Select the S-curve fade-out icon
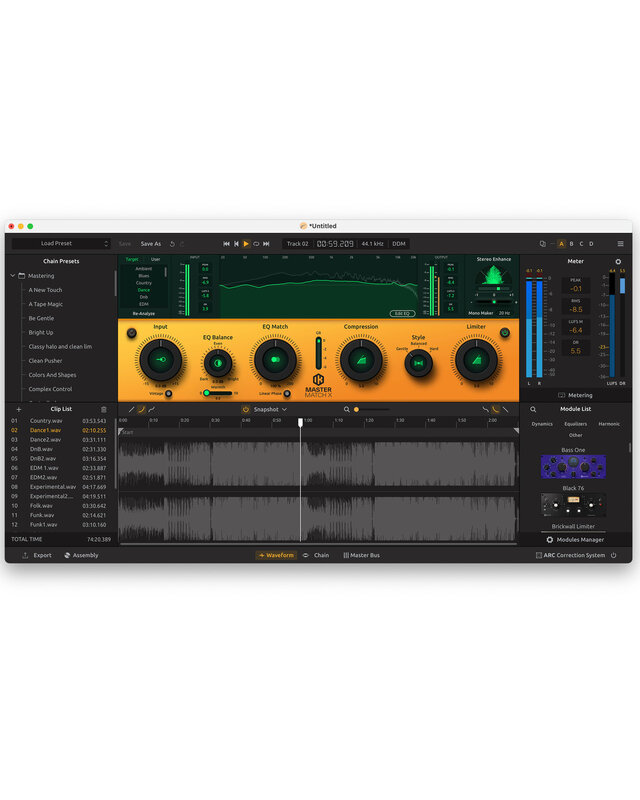 click(485, 409)
